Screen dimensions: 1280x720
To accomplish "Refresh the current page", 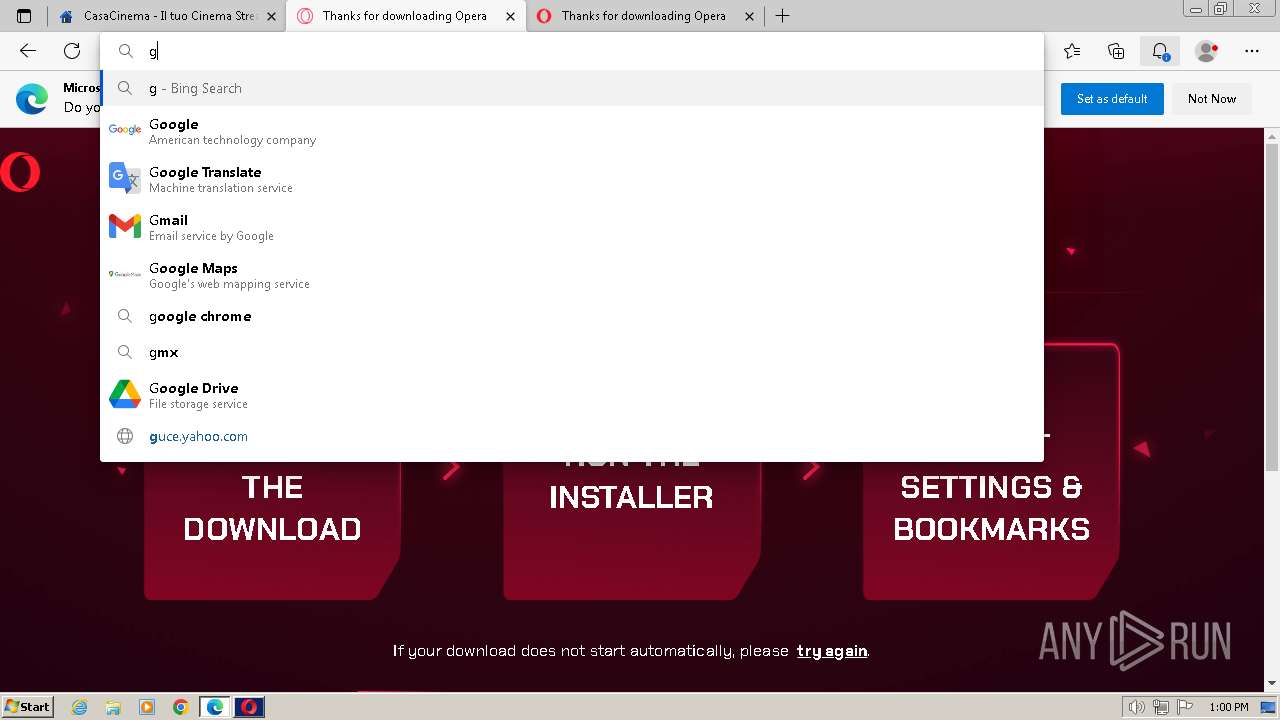I will (x=72, y=51).
